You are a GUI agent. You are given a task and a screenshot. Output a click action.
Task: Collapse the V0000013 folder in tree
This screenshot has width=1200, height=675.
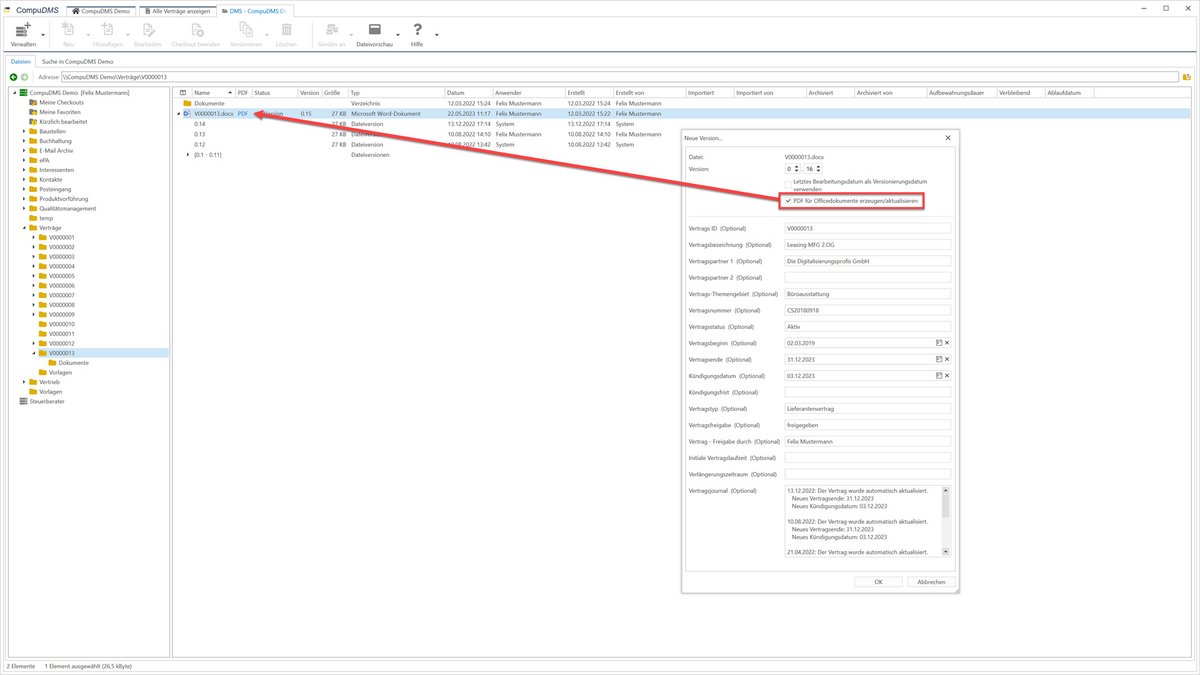click(34, 353)
